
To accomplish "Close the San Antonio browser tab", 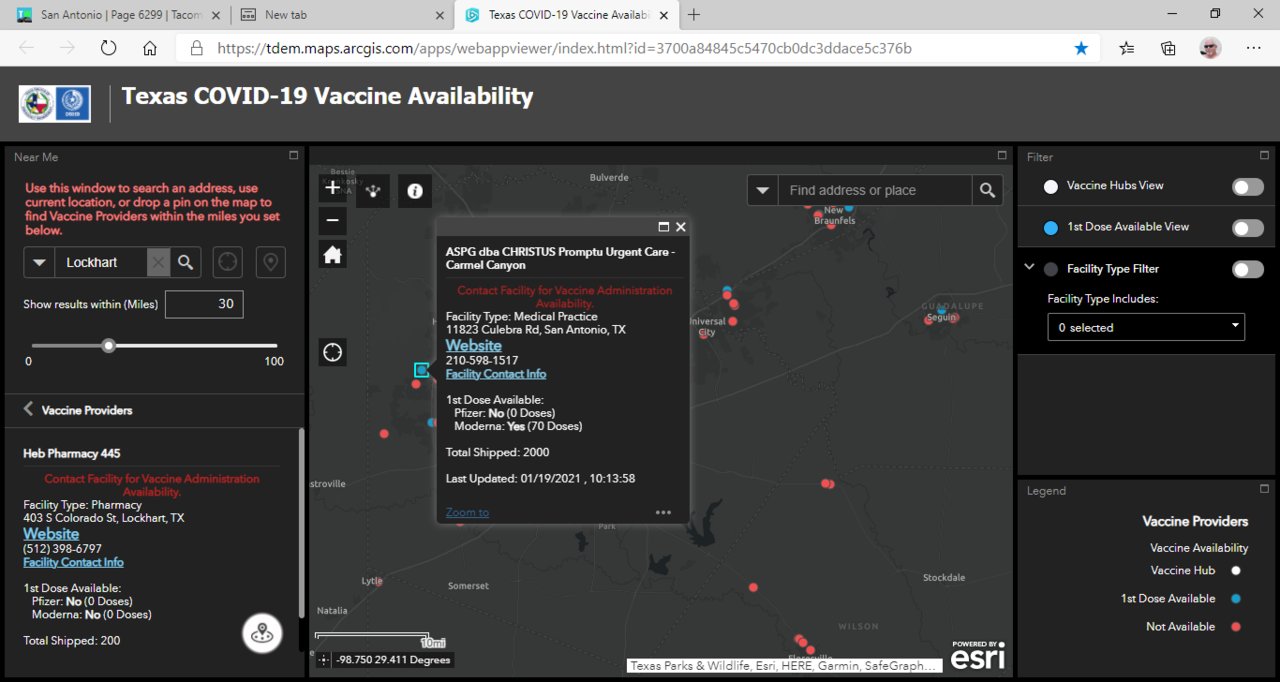I will point(215,15).
